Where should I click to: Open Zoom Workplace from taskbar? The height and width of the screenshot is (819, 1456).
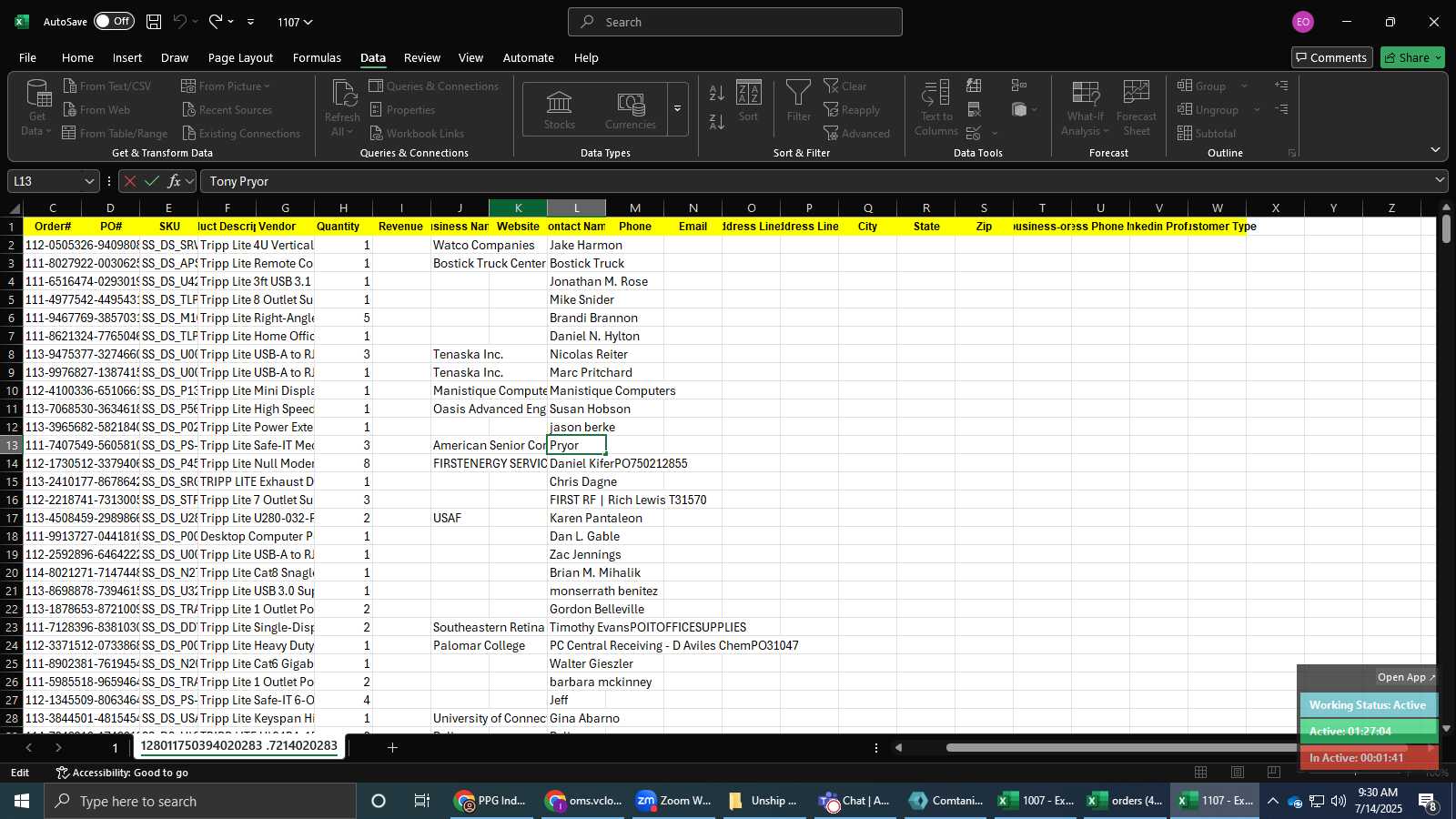pos(673,801)
